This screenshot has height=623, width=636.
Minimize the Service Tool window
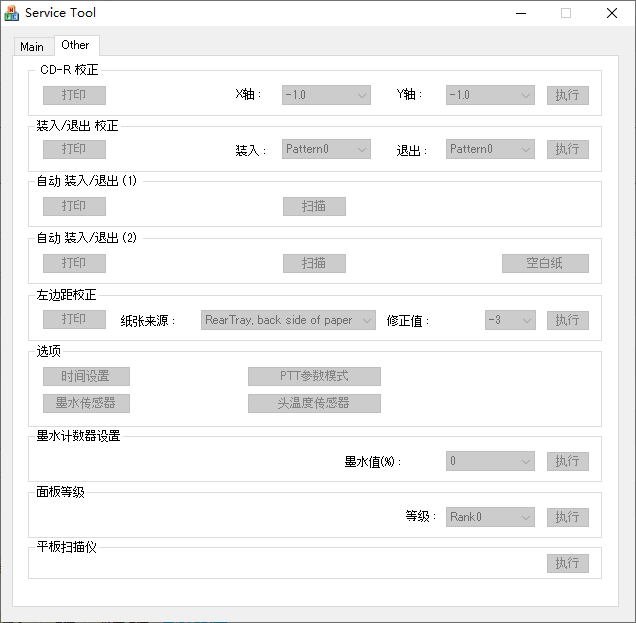tap(521, 13)
